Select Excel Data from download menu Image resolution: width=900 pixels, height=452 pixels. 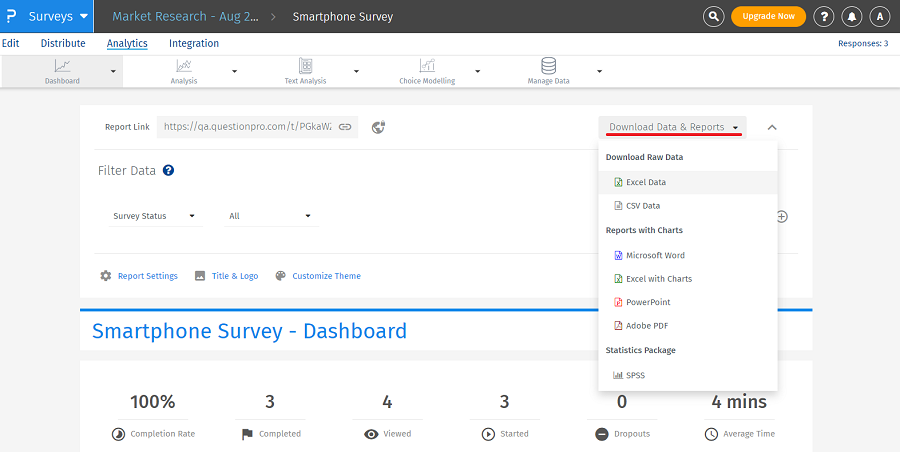pos(645,182)
